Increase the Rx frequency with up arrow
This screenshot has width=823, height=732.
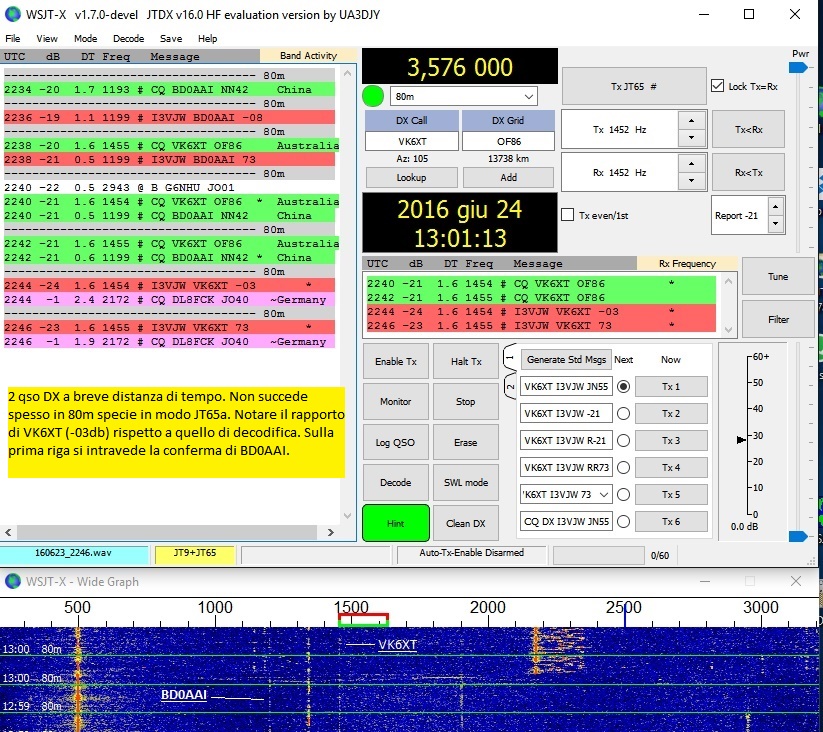coord(691,164)
